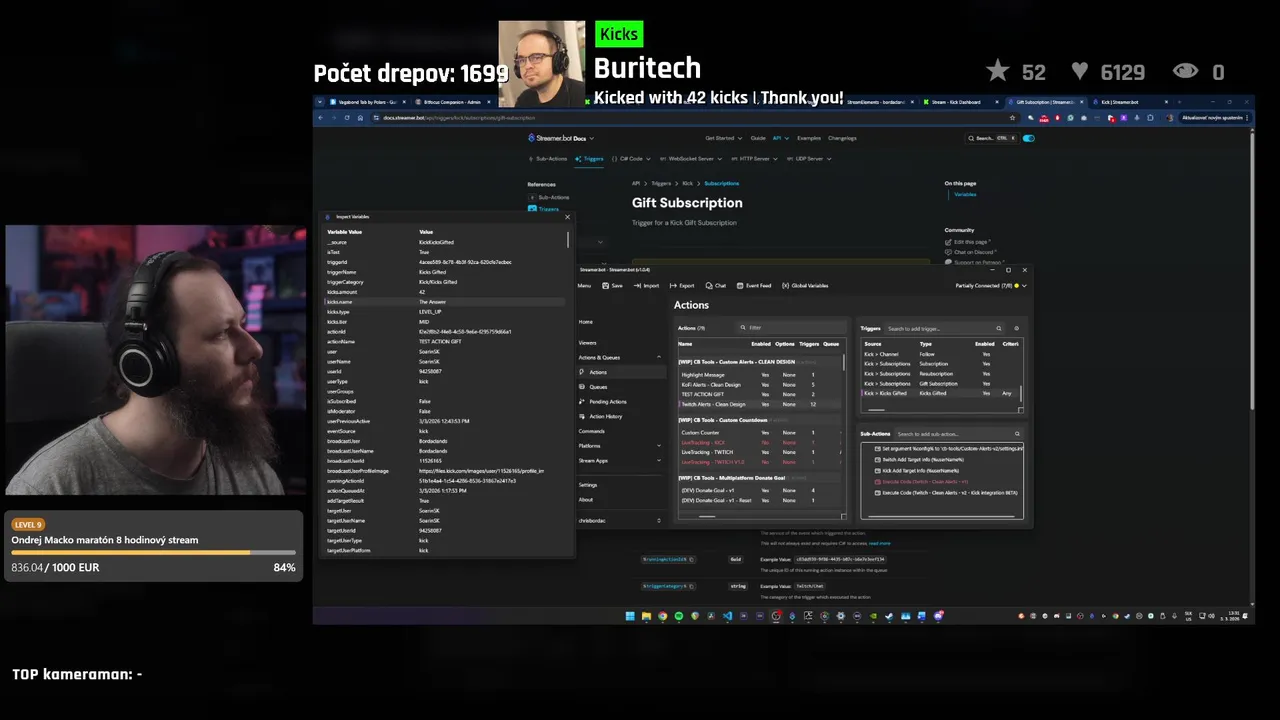
Task: Click the docs Search box
Action: click(x=991, y=138)
